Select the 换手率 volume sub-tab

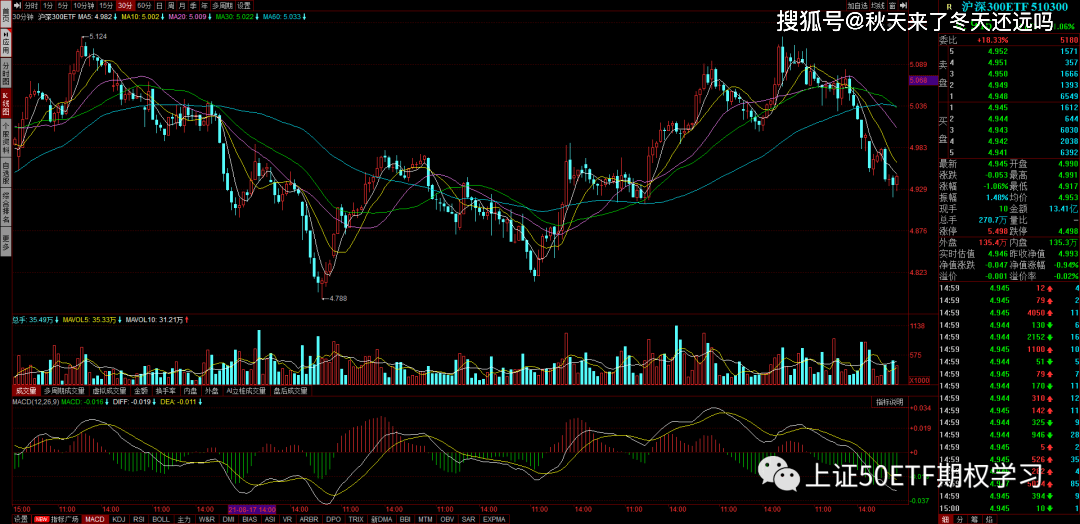click(166, 391)
